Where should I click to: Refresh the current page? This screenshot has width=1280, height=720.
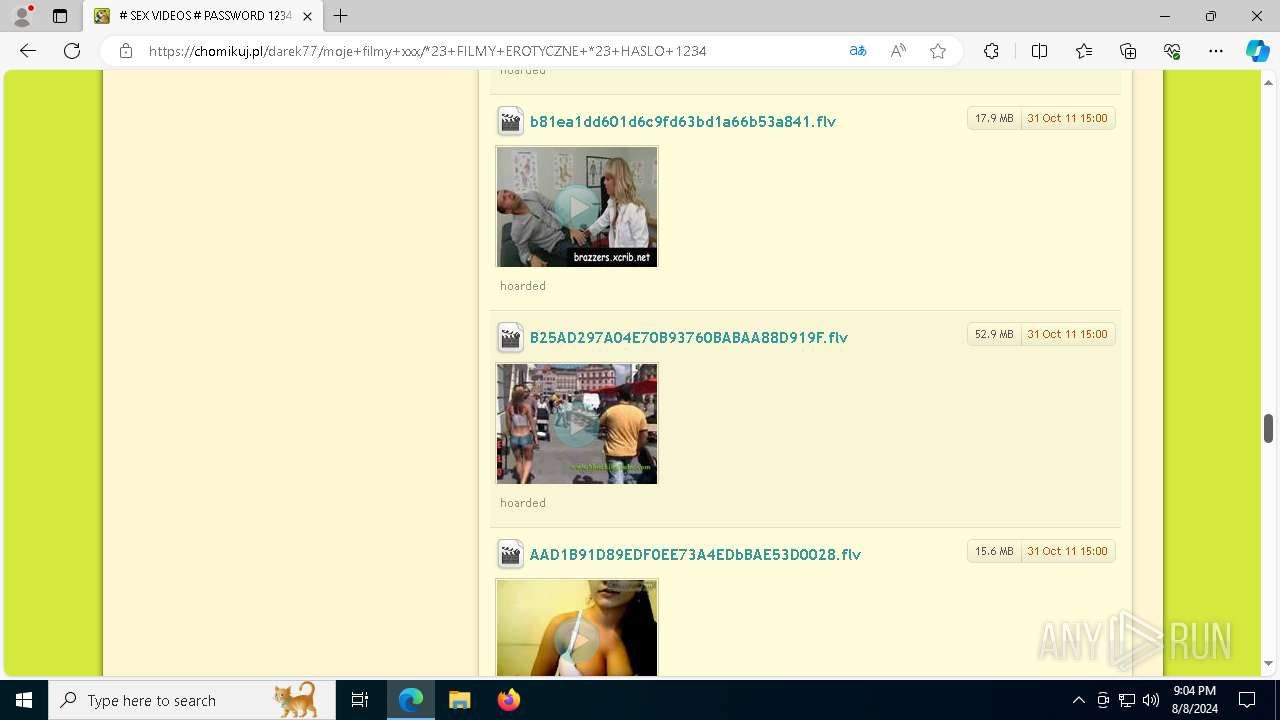(x=72, y=51)
